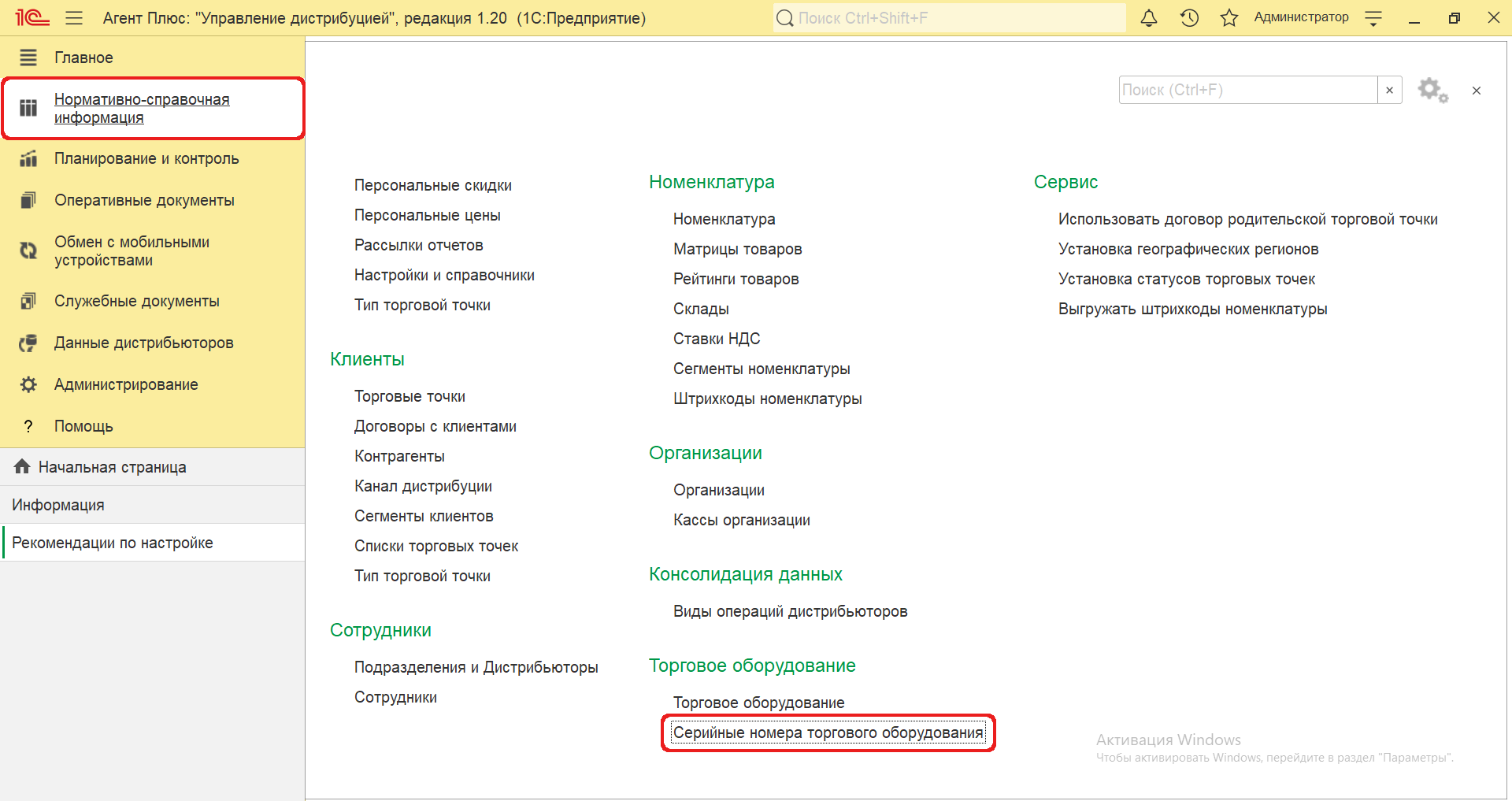Open Виды операций дистрибьюторов
This screenshot has height=801, width=1512.
[790, 611]
